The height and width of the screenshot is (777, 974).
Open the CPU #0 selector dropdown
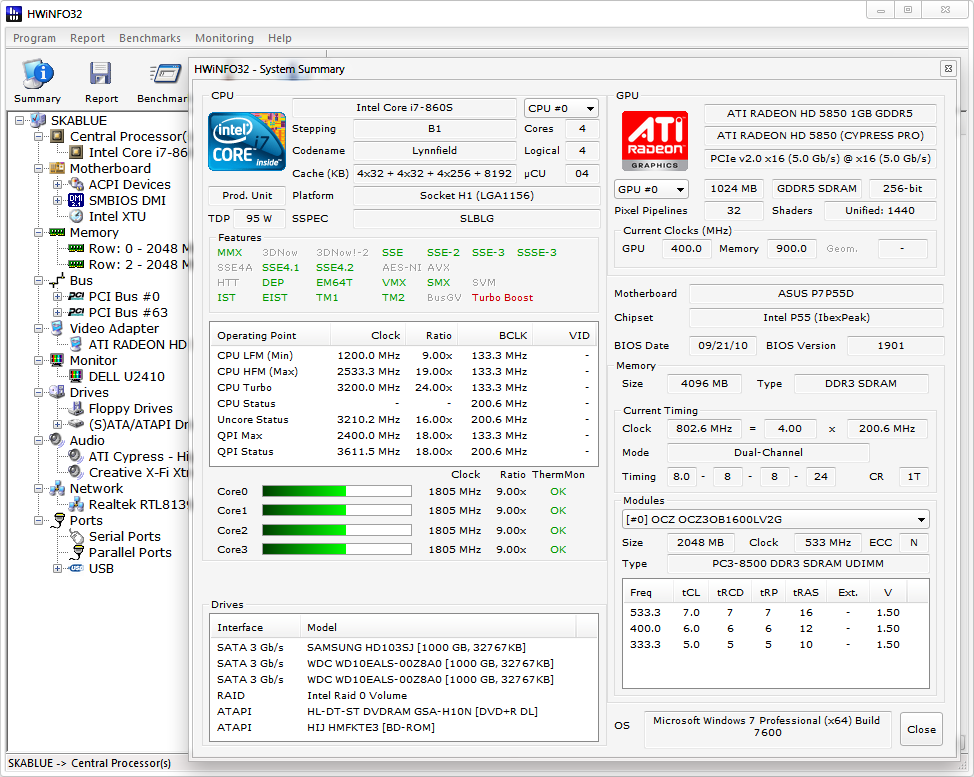(561, 108)
